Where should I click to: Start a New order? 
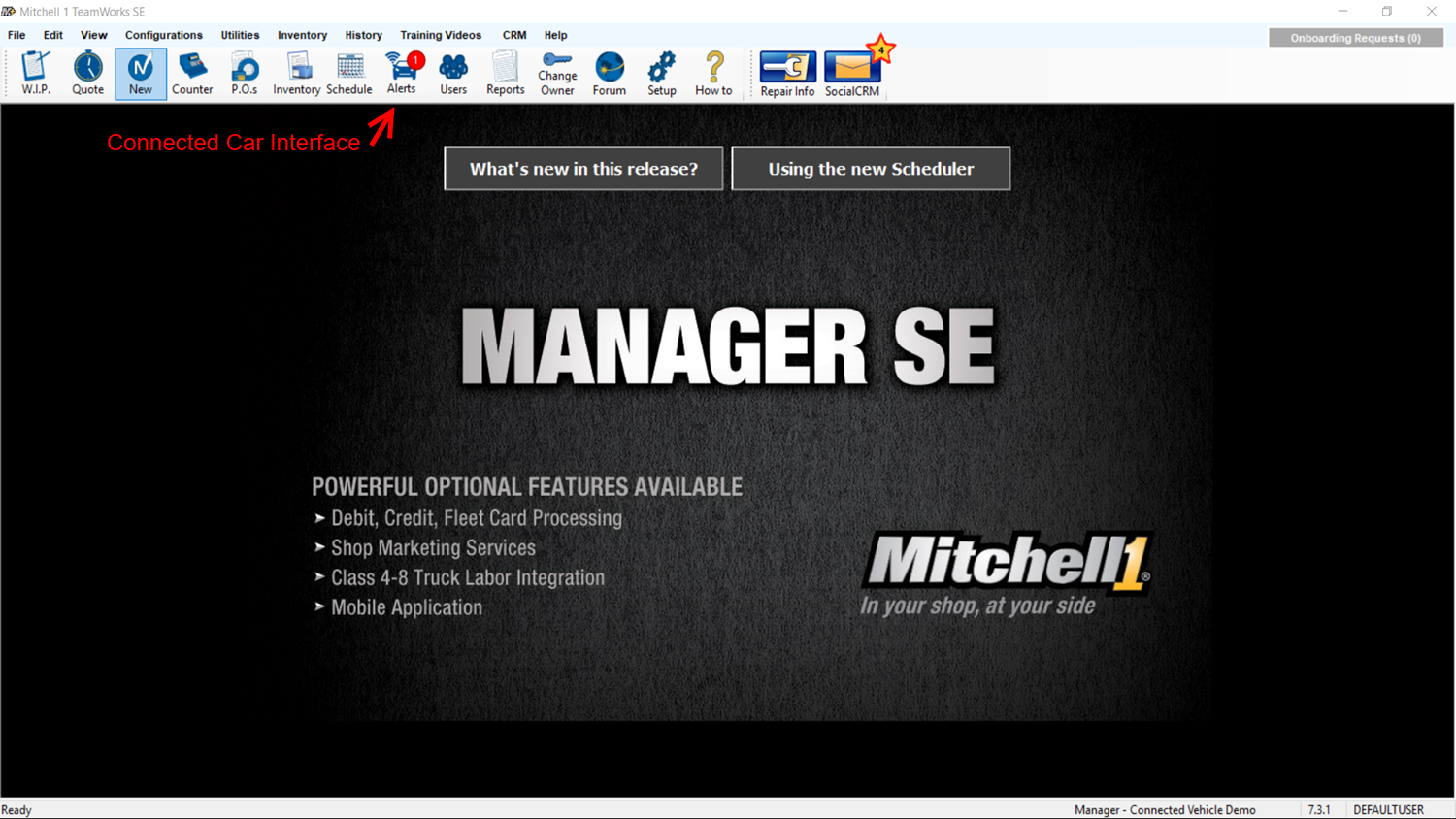coord(140,73)
